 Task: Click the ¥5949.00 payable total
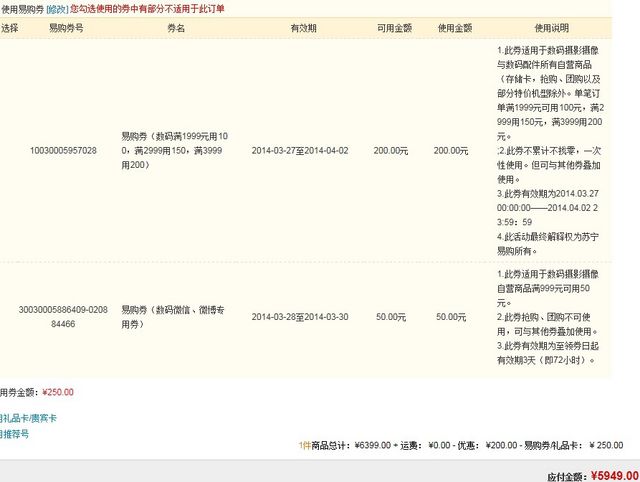(614, 475)
